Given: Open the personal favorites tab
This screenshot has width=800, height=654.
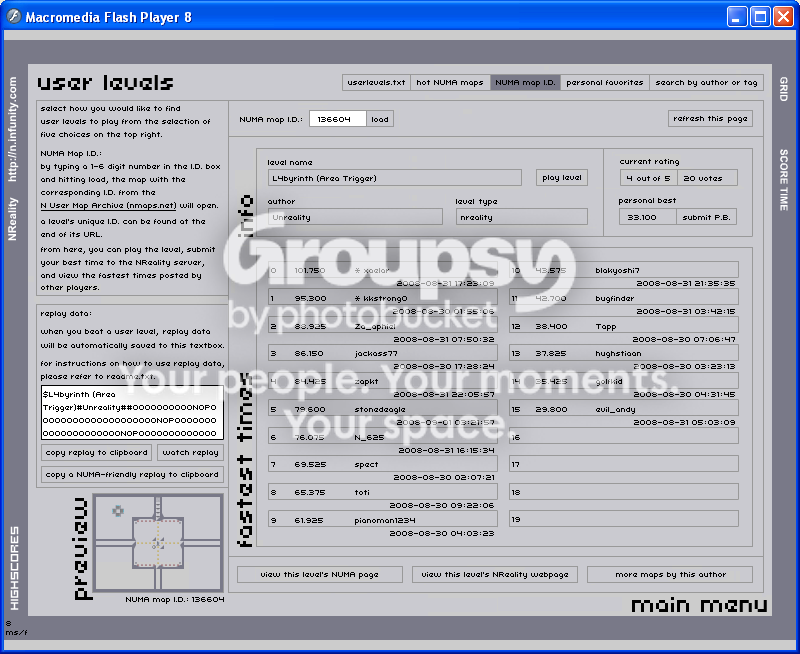Looking at the screenshot, I should tap(605, 83).
